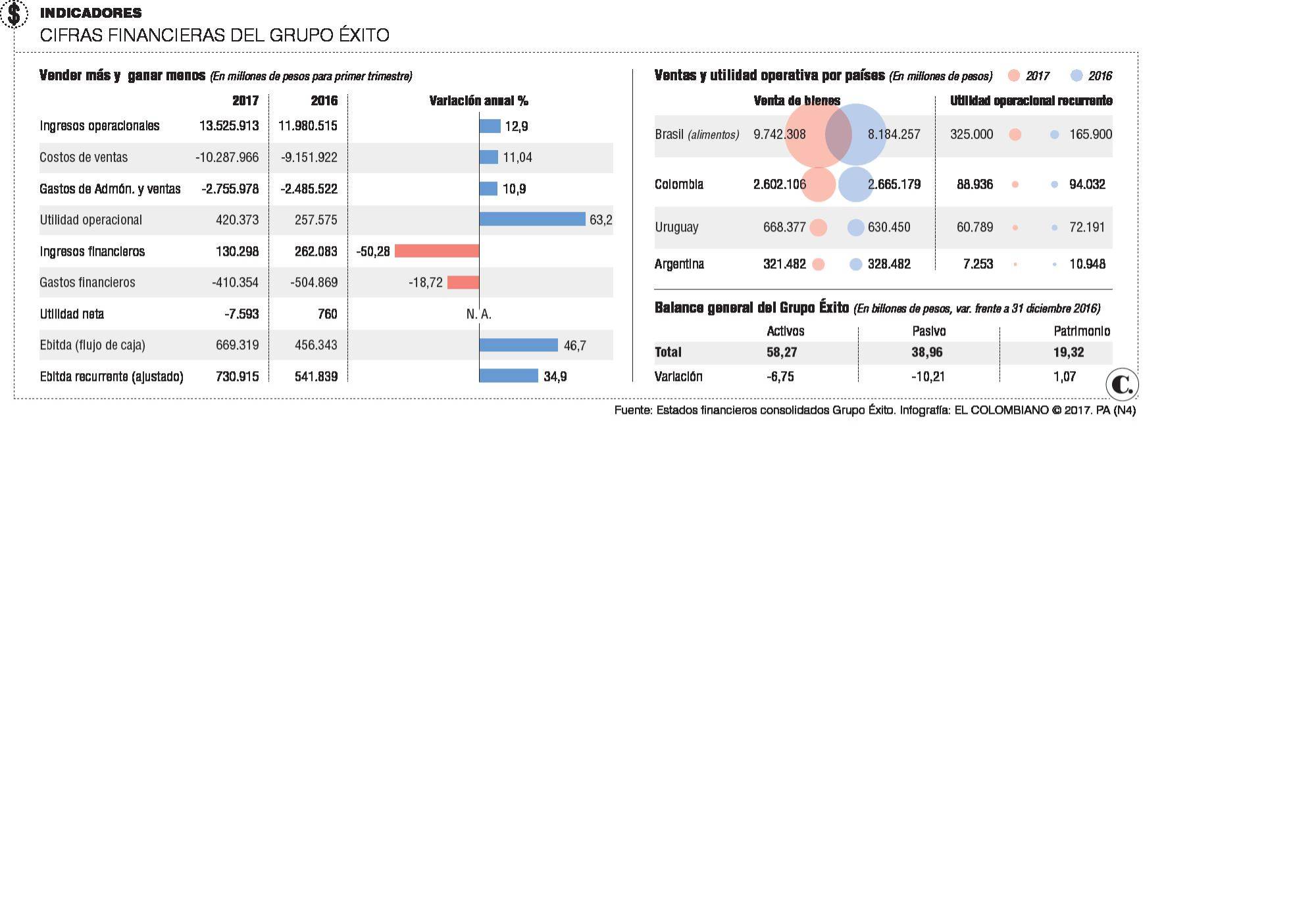
Task: Click the Ebitda recurrente 34,9 bar
Action: [509, 376]
